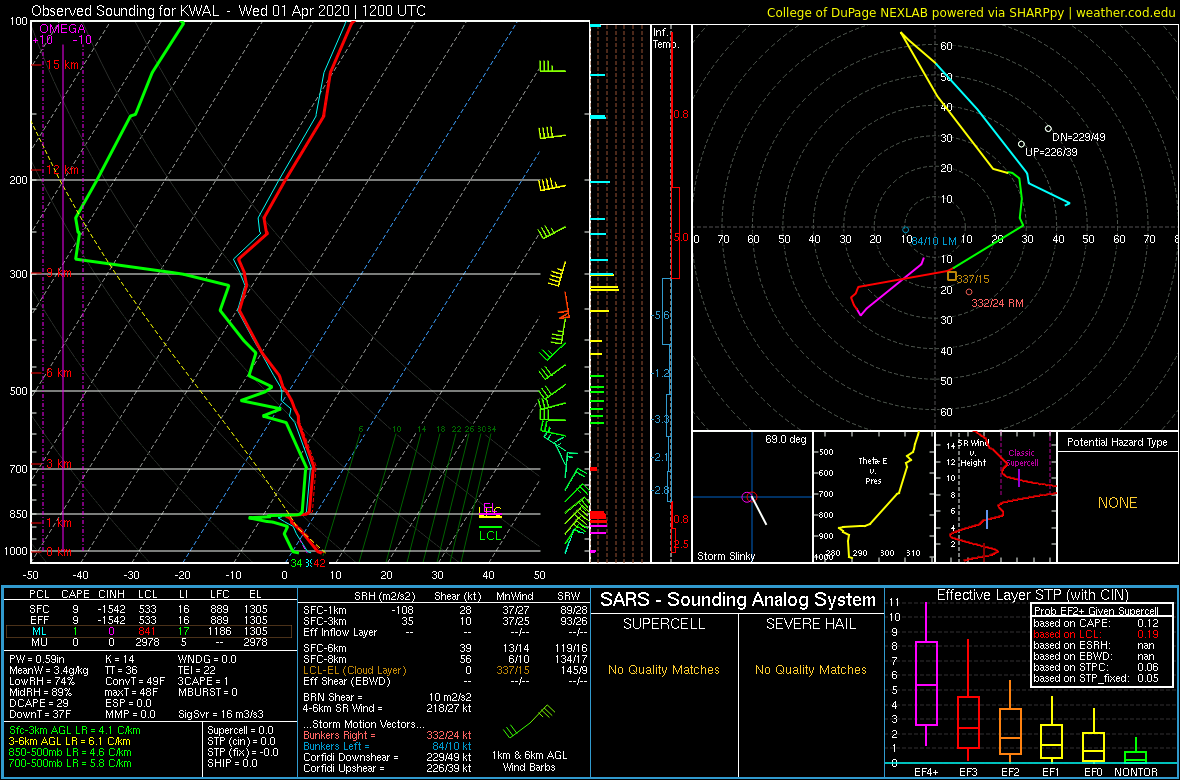Click the 'based on STP_fixed' probability row
Viewport: 1180px width, 780px height.
point(1096,680)
